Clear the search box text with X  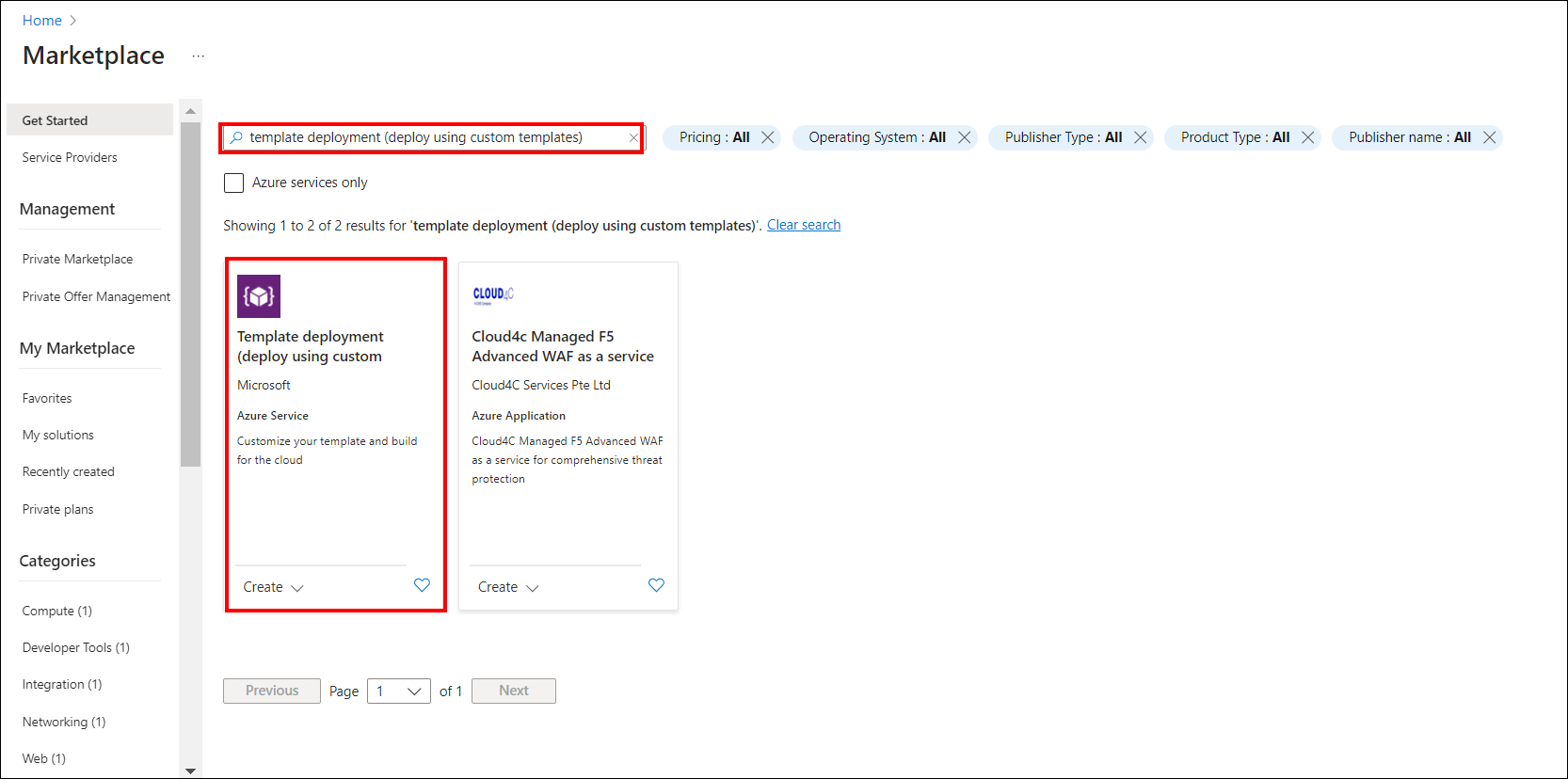click(633, 137)
